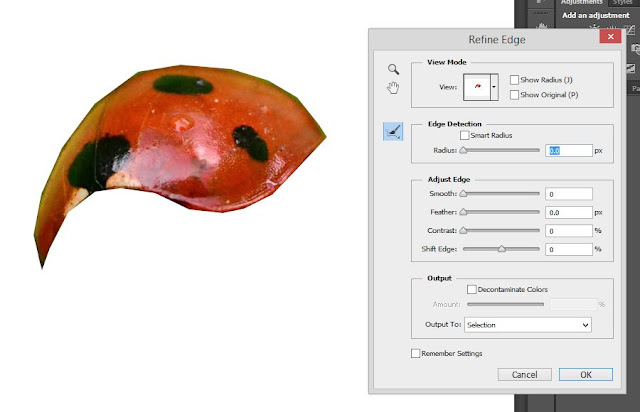This screenshot has width=640, height=412.
Task: Check Decontaminate Colors option
Action: pyautogui.click(x=471, y=290)
